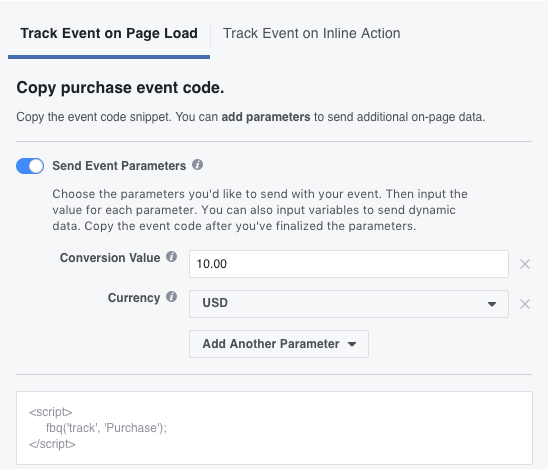Switch to Track Event on Inline Action tab

[312, 34]
